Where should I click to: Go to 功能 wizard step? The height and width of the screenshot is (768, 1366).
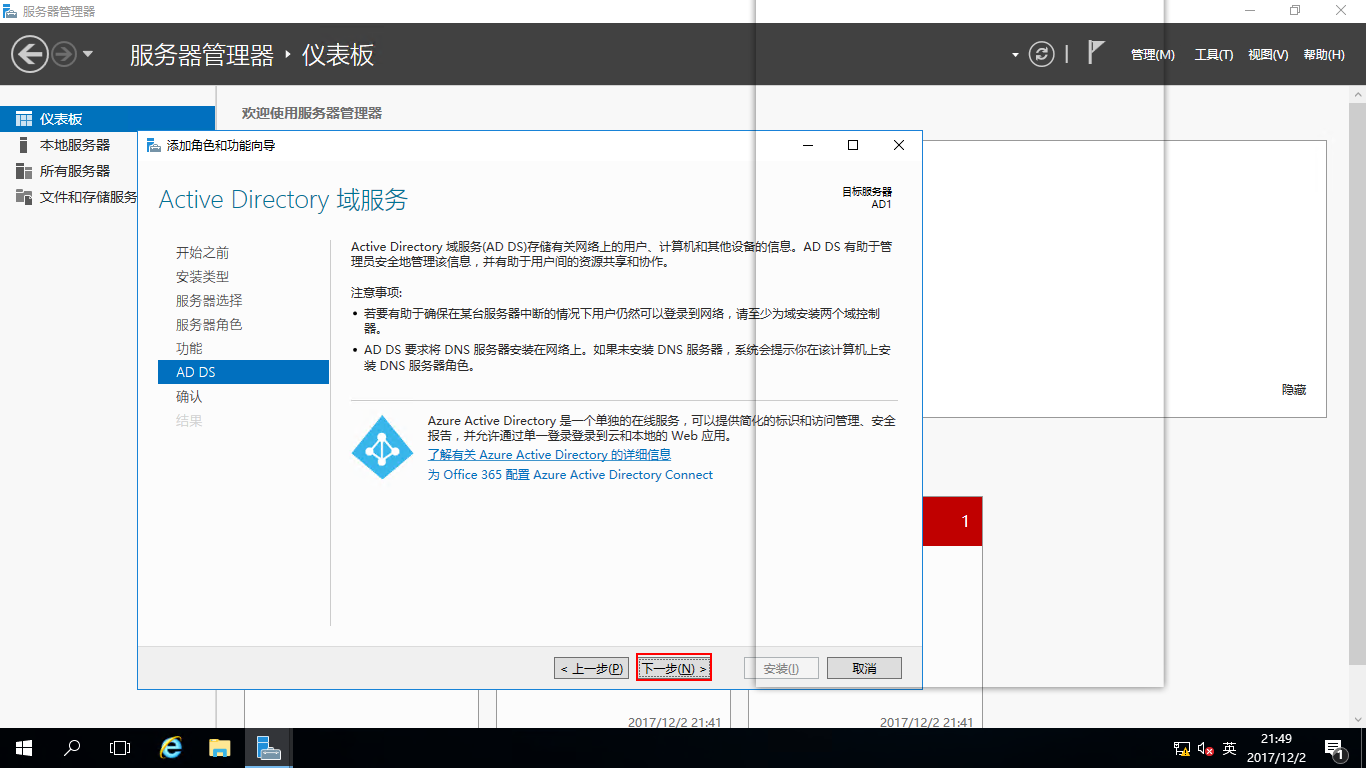pos(189,349)
